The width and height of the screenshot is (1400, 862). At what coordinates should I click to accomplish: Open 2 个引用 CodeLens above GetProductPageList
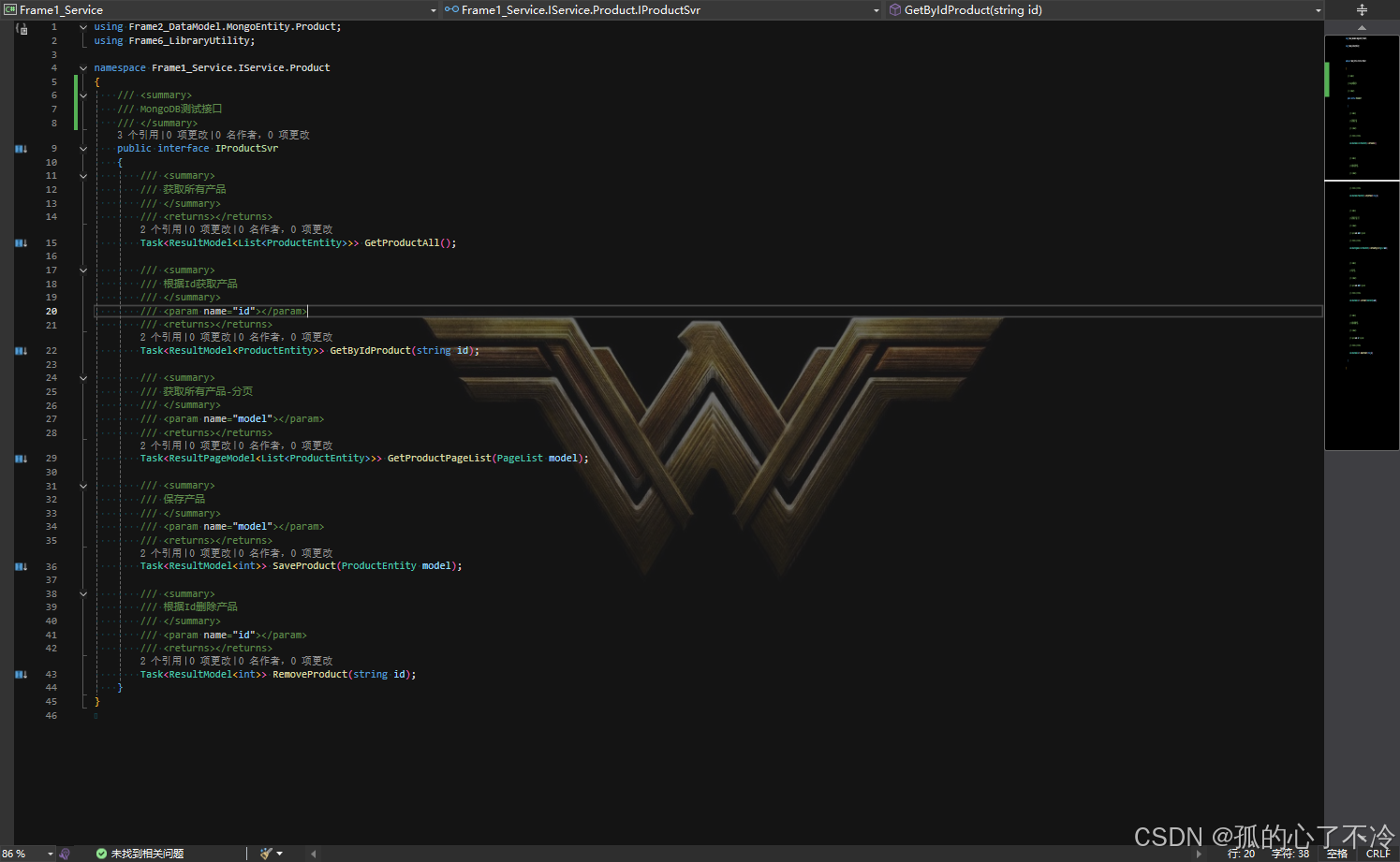(x=161, y=446)
